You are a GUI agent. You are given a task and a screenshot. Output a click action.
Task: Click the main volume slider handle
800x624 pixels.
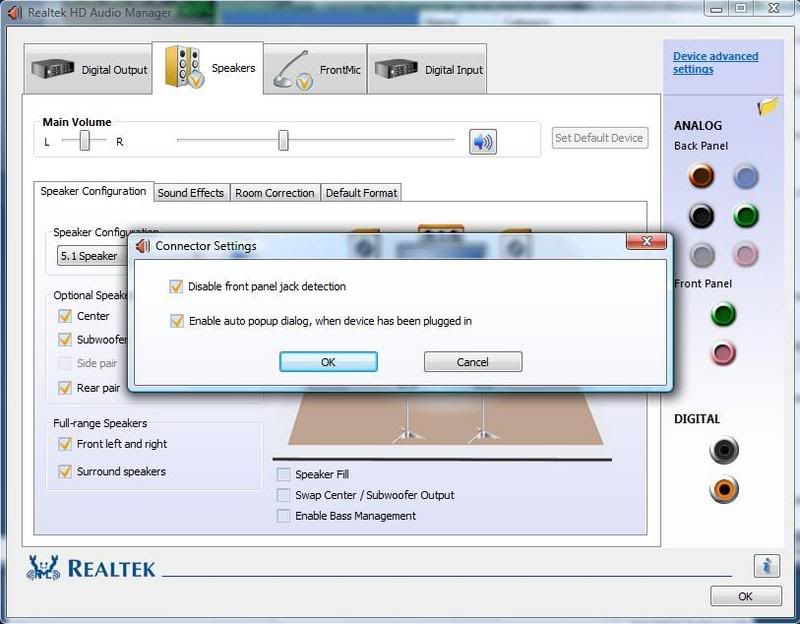(283, 140)
